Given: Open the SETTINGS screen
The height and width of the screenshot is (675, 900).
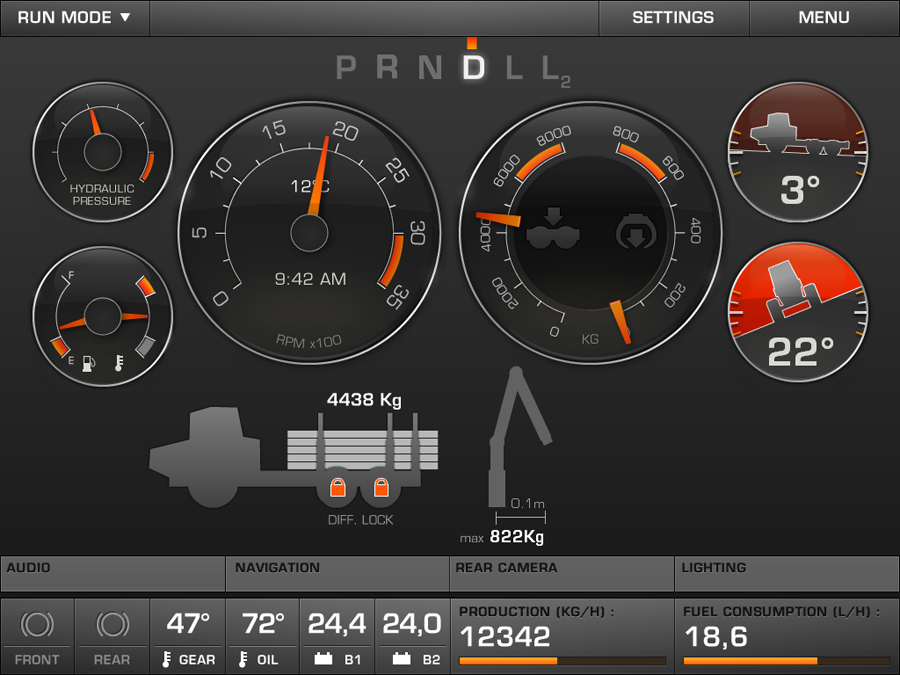Looking at the screenshot, I should pos(673,17).
